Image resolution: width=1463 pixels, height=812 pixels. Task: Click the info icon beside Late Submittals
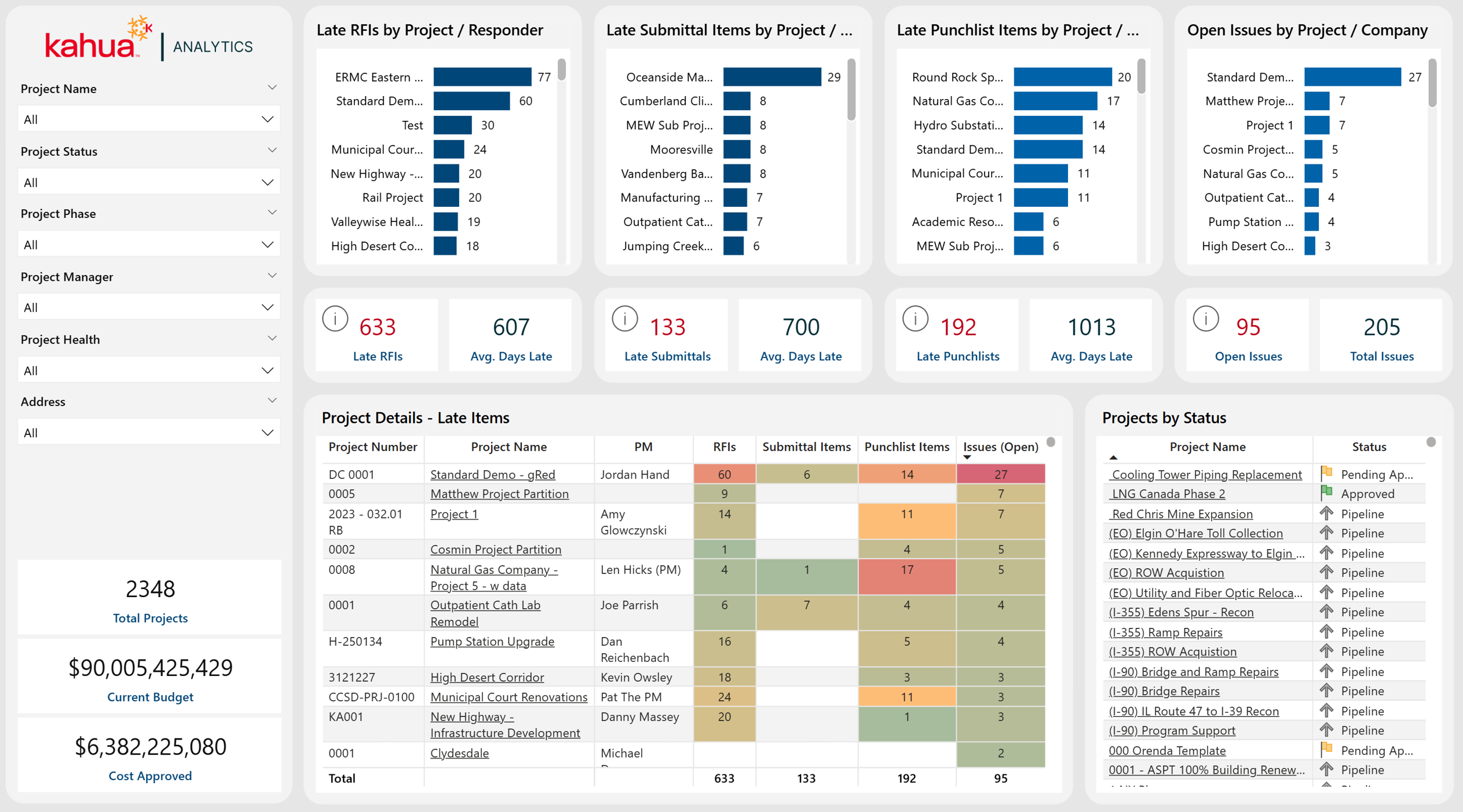[x=625, y=319]
